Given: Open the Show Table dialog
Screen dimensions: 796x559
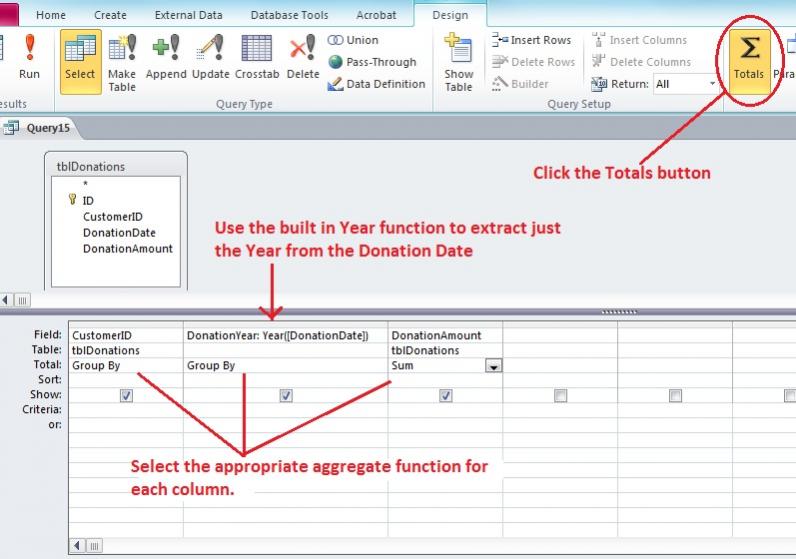Looking at the screenshot, I should click(458, 63).
